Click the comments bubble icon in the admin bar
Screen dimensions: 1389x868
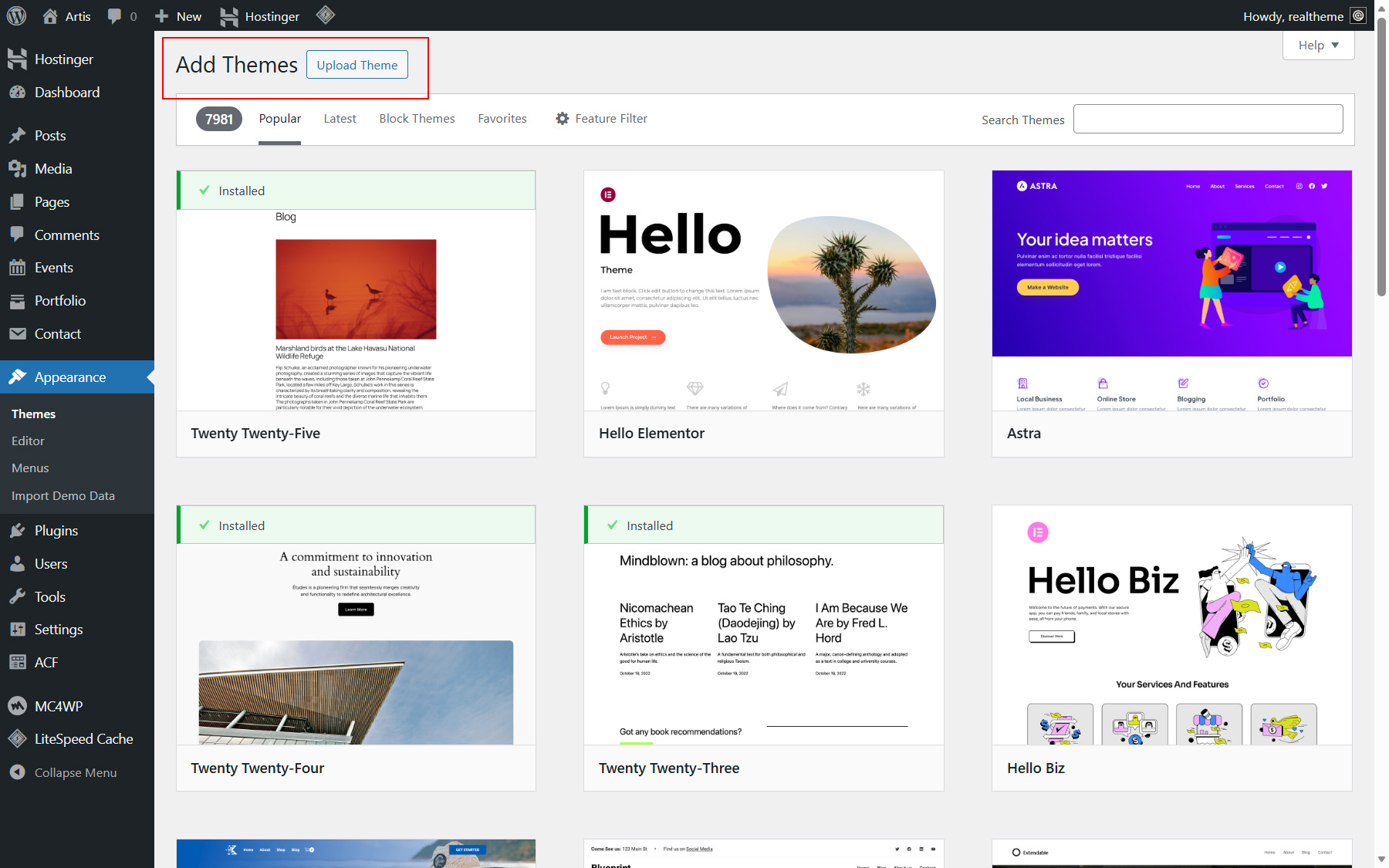pyautogui.click(x=114, y=16)
